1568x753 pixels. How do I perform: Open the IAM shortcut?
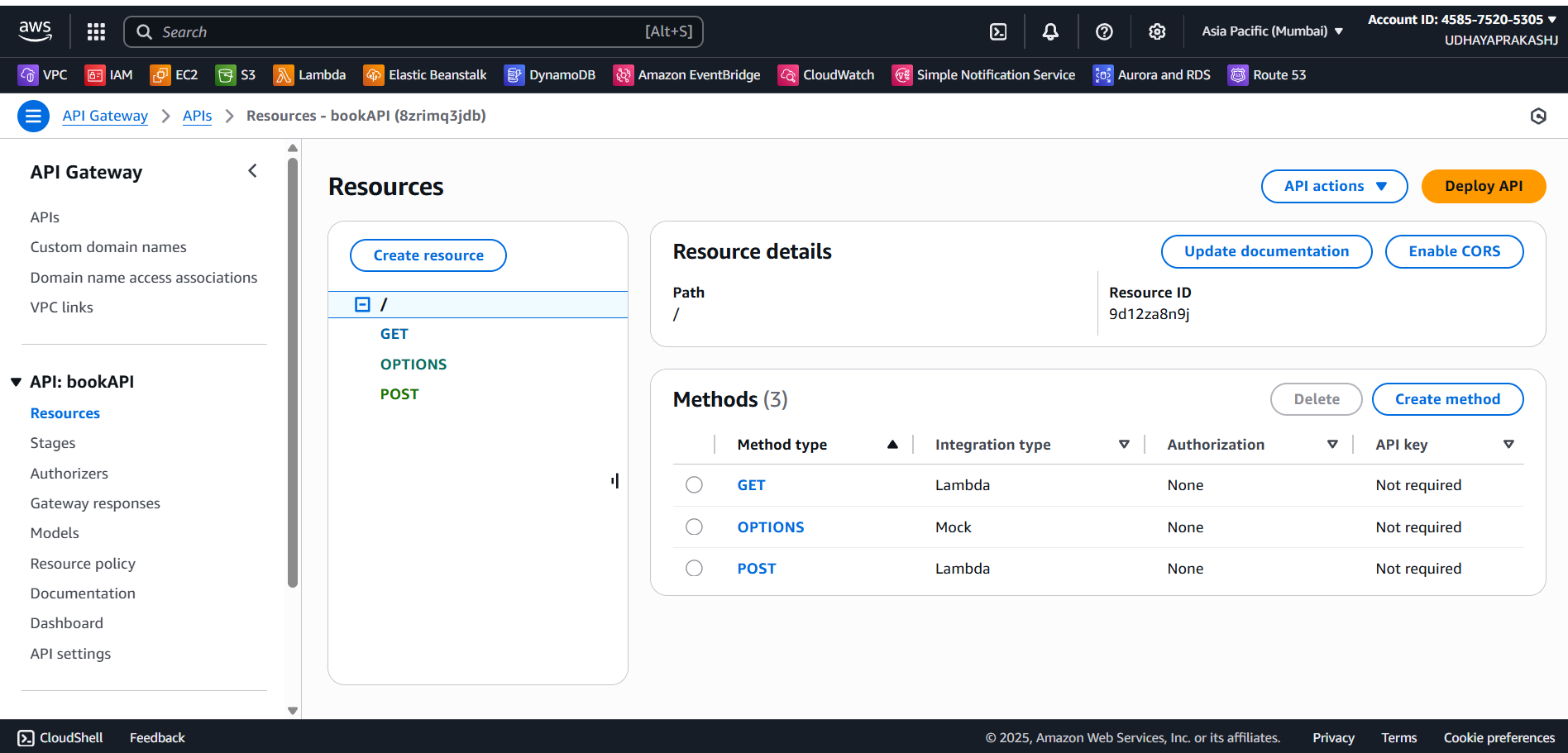pos(109,75)
